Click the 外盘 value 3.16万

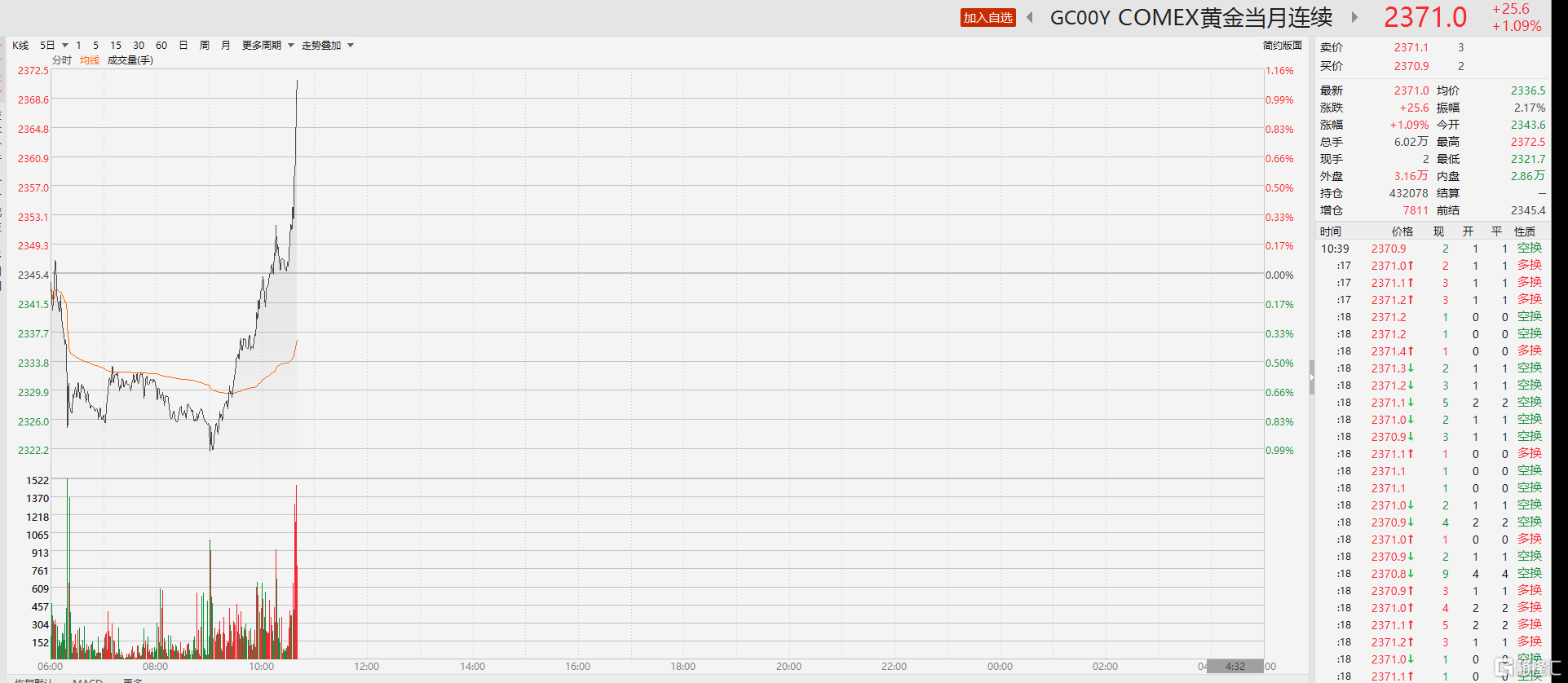pos(1411,176)
